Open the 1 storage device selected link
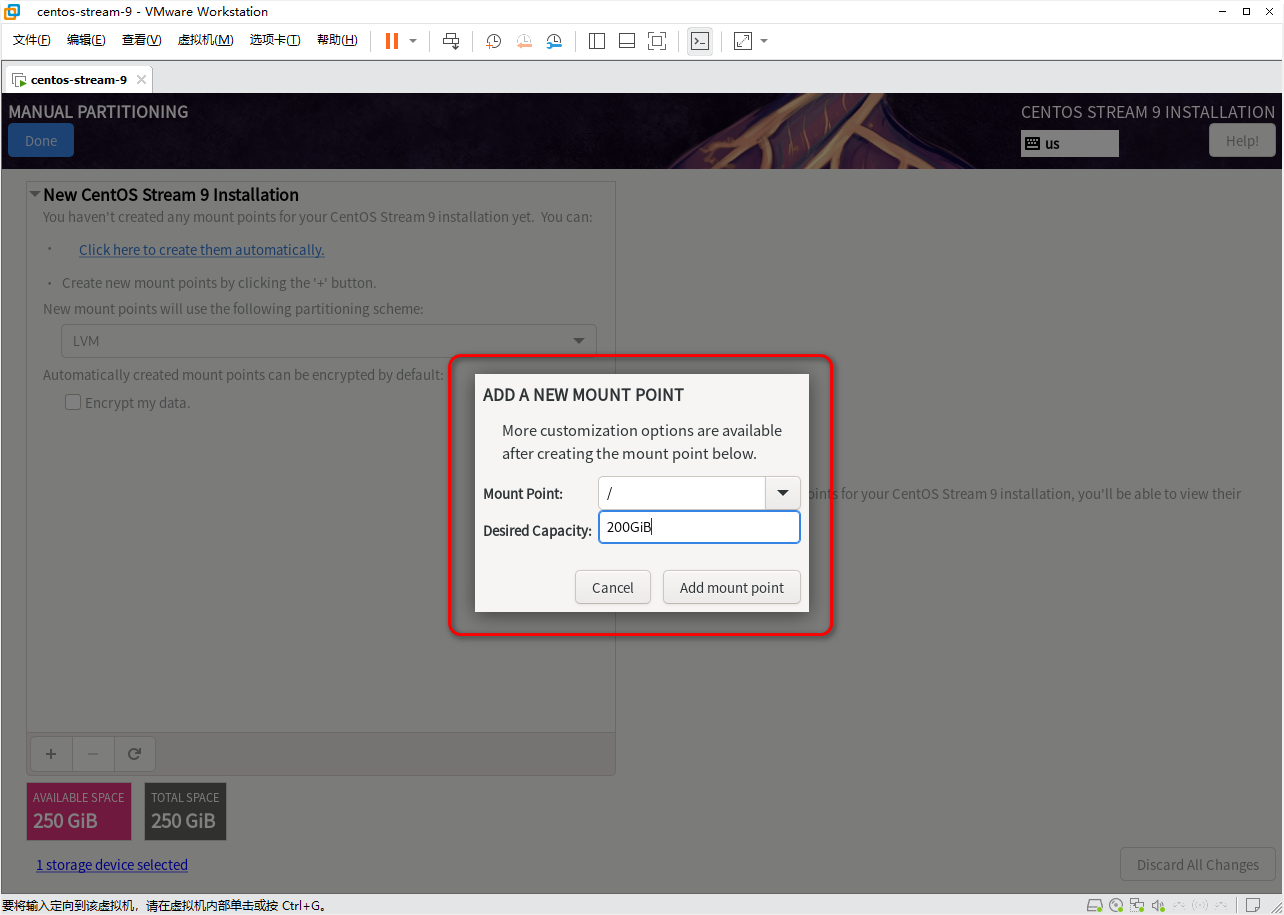The width and height of the screenshot is (1284, 915). tap(112, 865)
